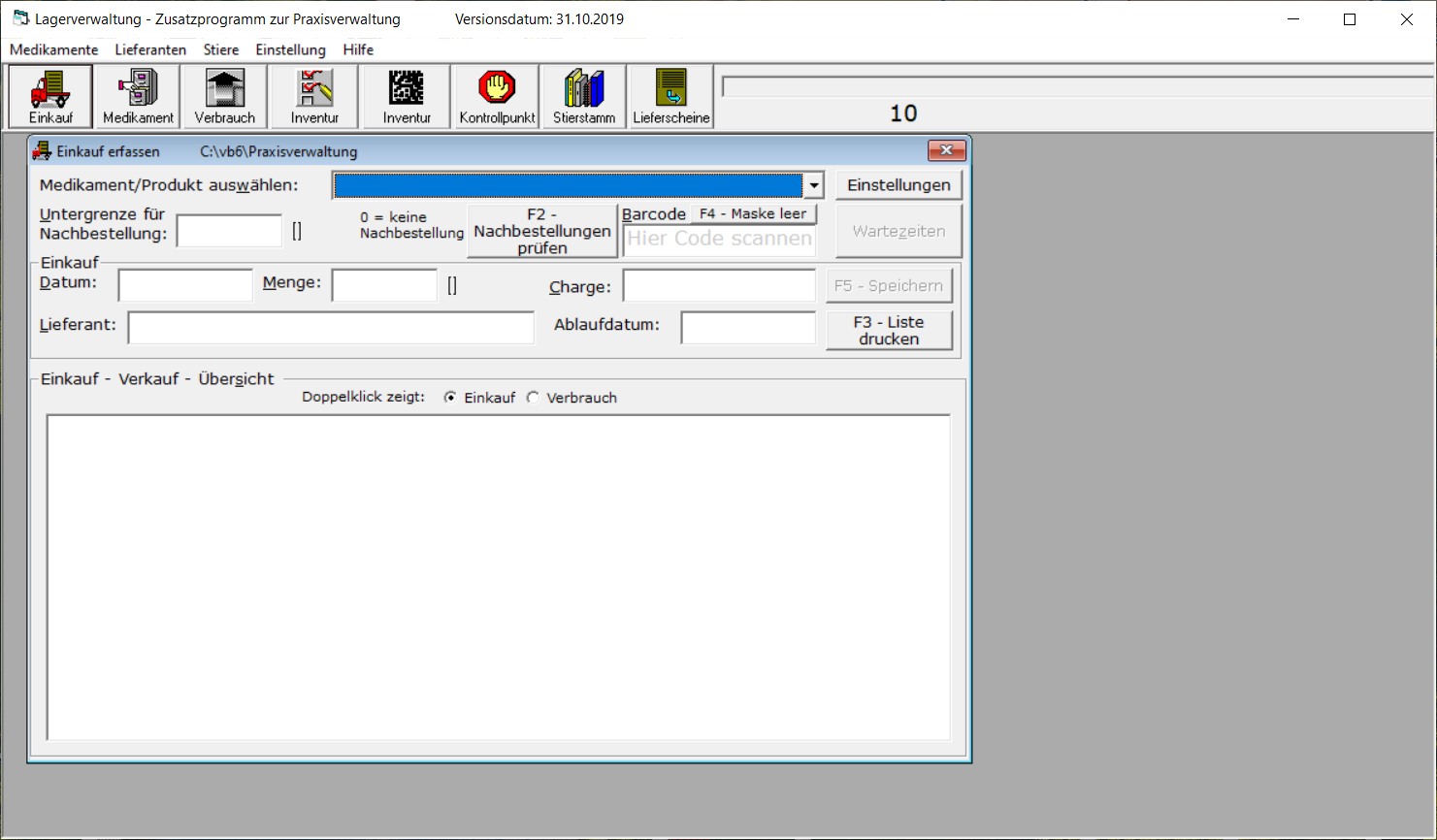
Task: Click the F4 - Maske leer button
Action: 753,213
